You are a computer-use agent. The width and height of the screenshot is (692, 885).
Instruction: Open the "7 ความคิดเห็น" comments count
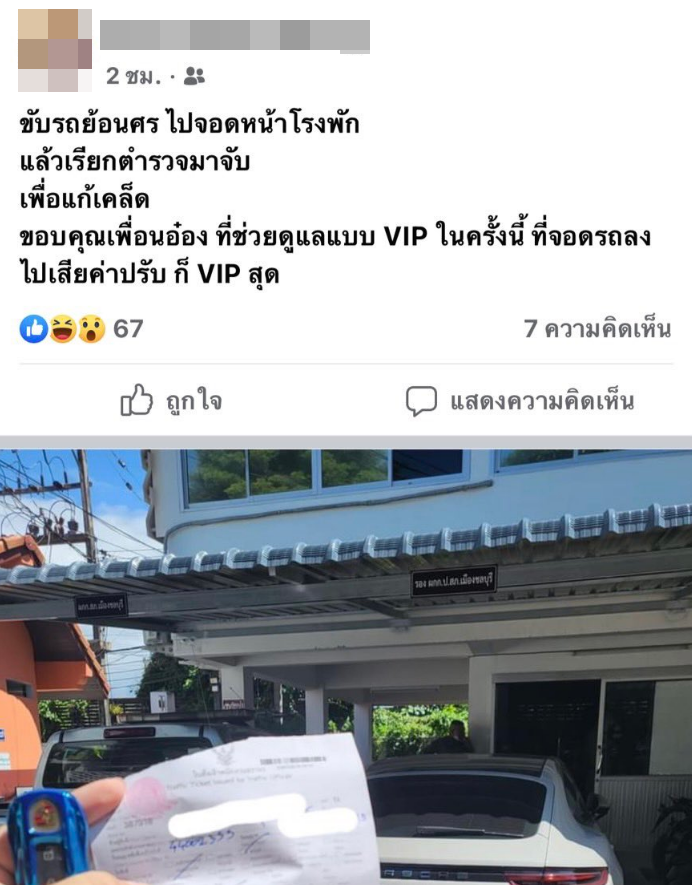[x=597, y=328]
